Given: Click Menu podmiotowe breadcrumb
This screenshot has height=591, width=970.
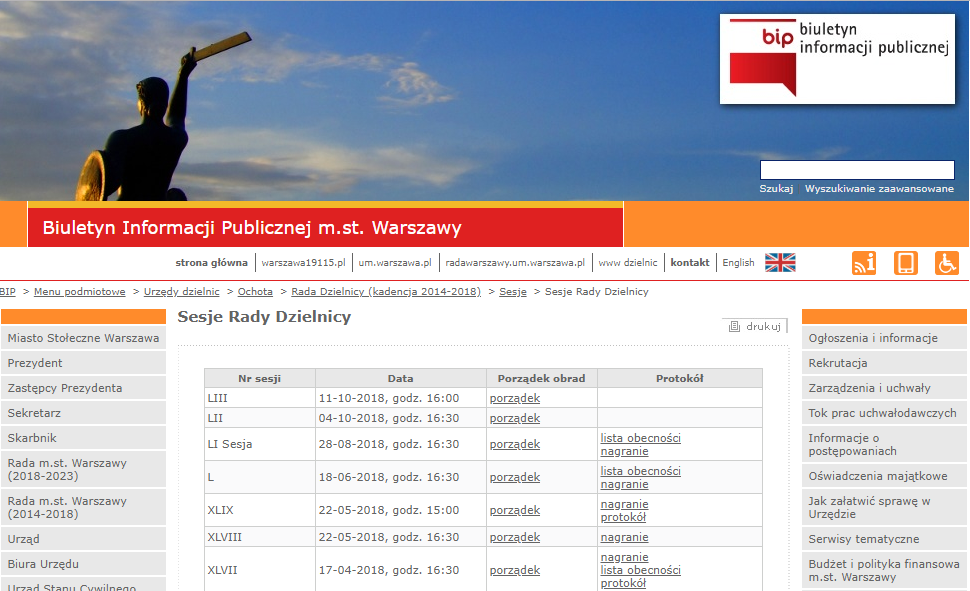Looking at the screenshot, I should pyautogui.click(x=79, y=291).
